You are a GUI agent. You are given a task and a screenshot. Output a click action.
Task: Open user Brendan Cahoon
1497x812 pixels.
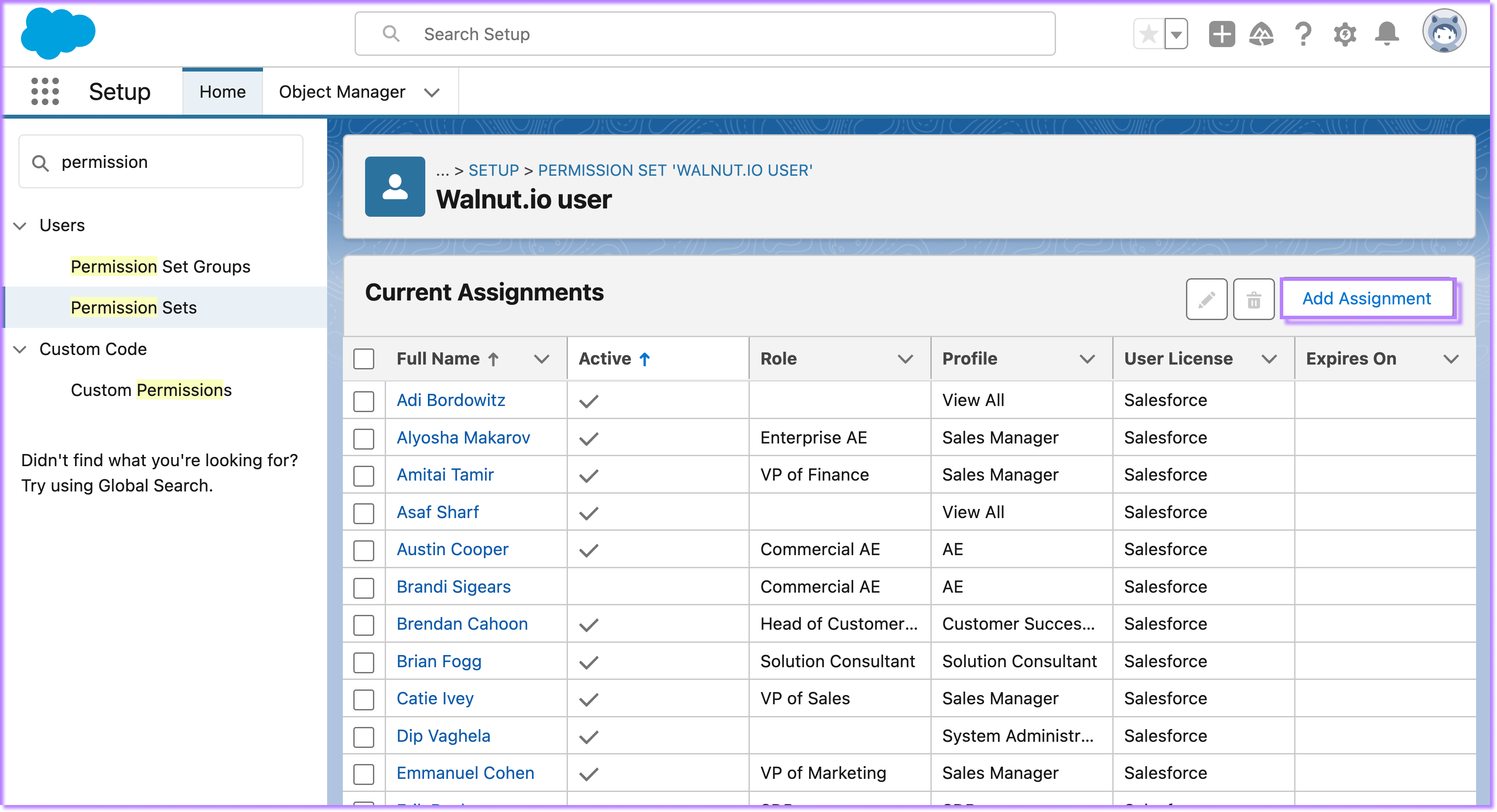tap(462, 624)
